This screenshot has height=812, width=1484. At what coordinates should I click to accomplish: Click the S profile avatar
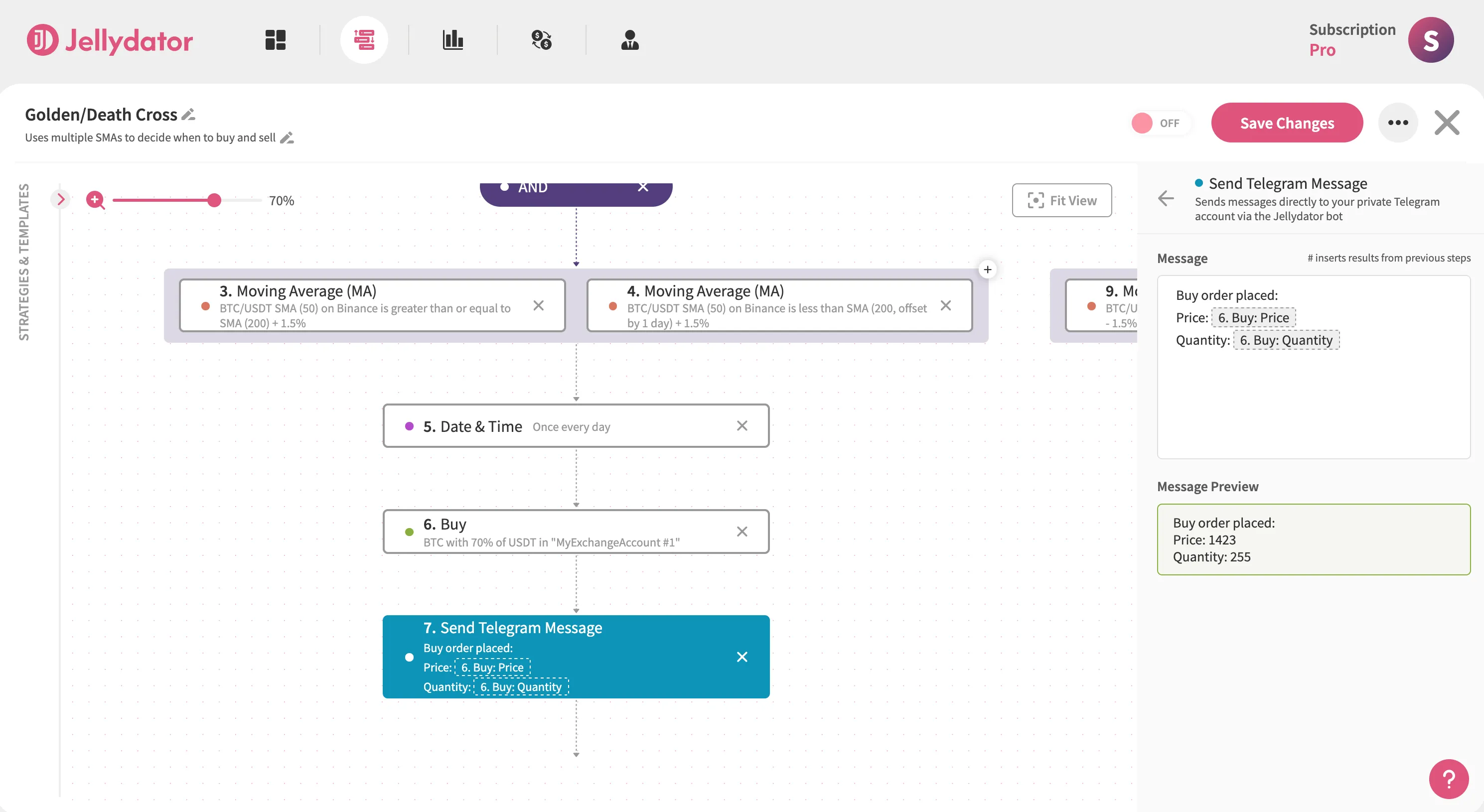1430,40
